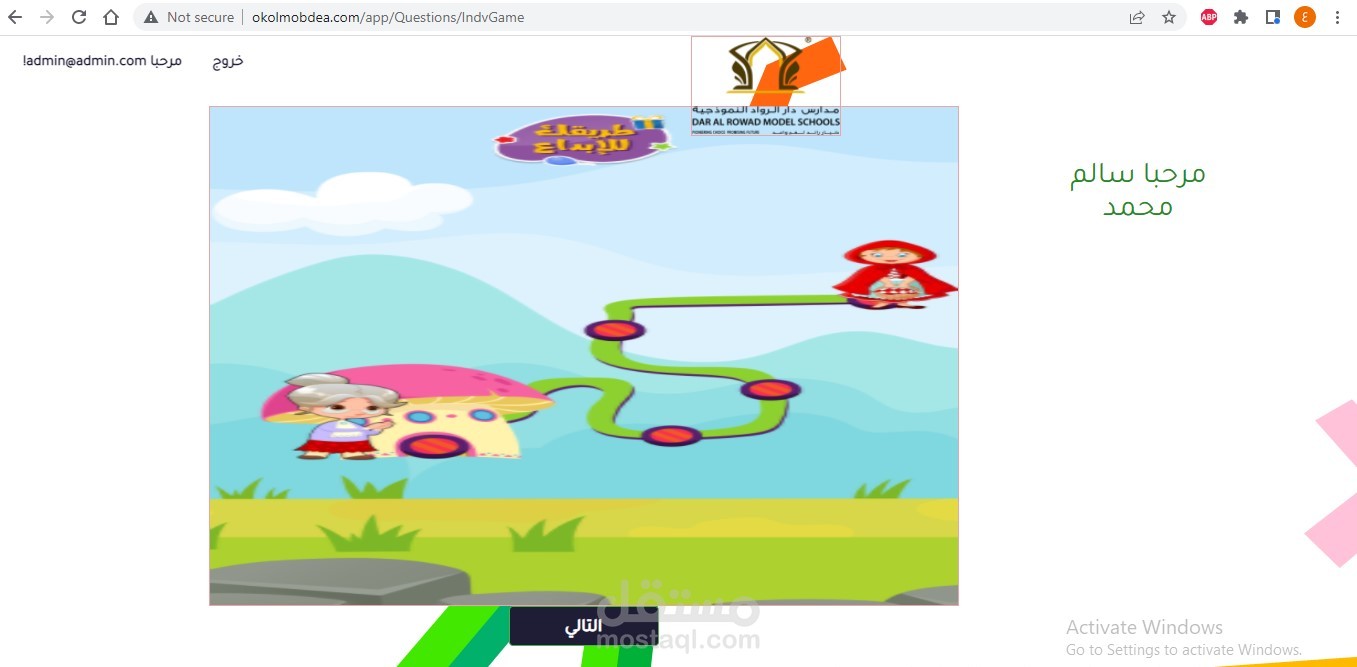Click the Dar Al Rowad Model Schools logo
The image size is (1357, 667).
(766, 85)
